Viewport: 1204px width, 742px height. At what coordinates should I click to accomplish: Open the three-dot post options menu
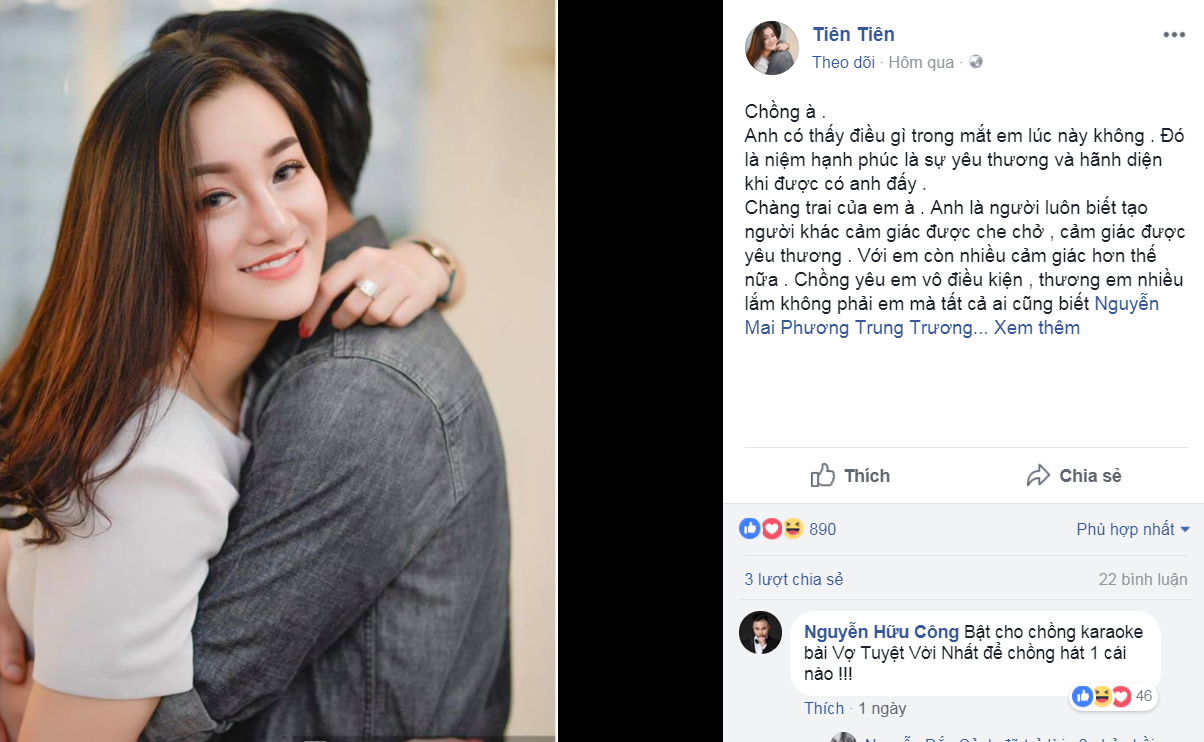[1174, 35]
